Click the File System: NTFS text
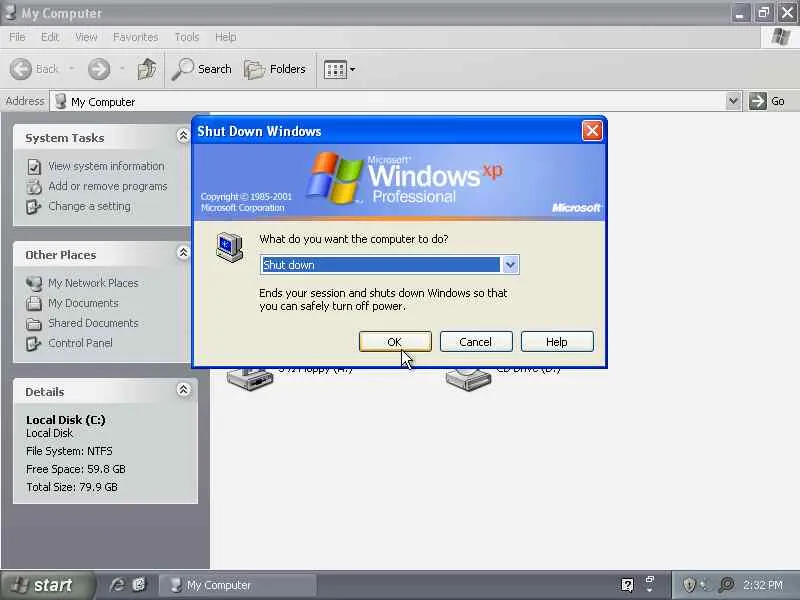This screenshot has height=600, width=800. pos(69,451)
